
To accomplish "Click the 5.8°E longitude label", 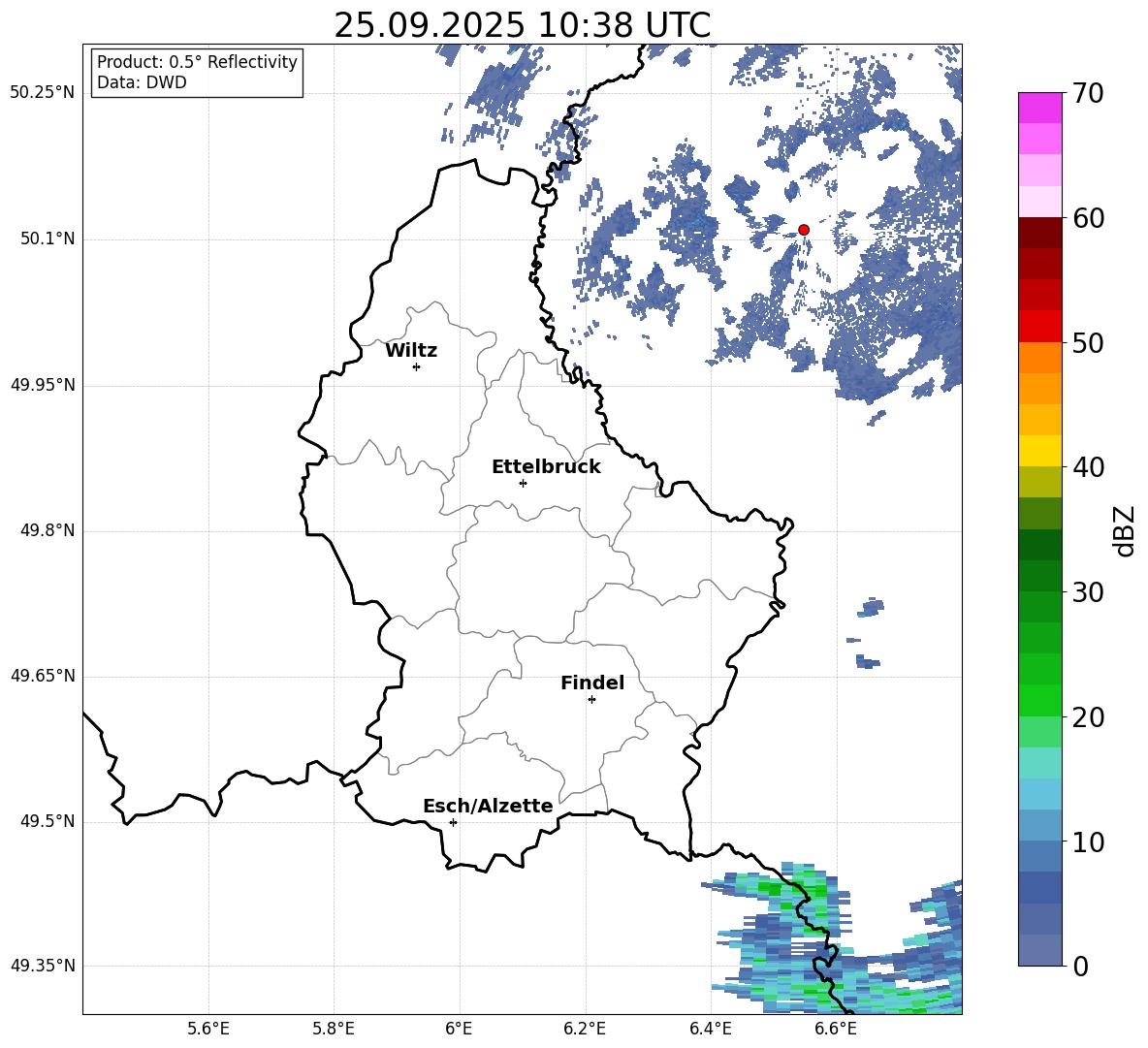I will point(334,1029).
